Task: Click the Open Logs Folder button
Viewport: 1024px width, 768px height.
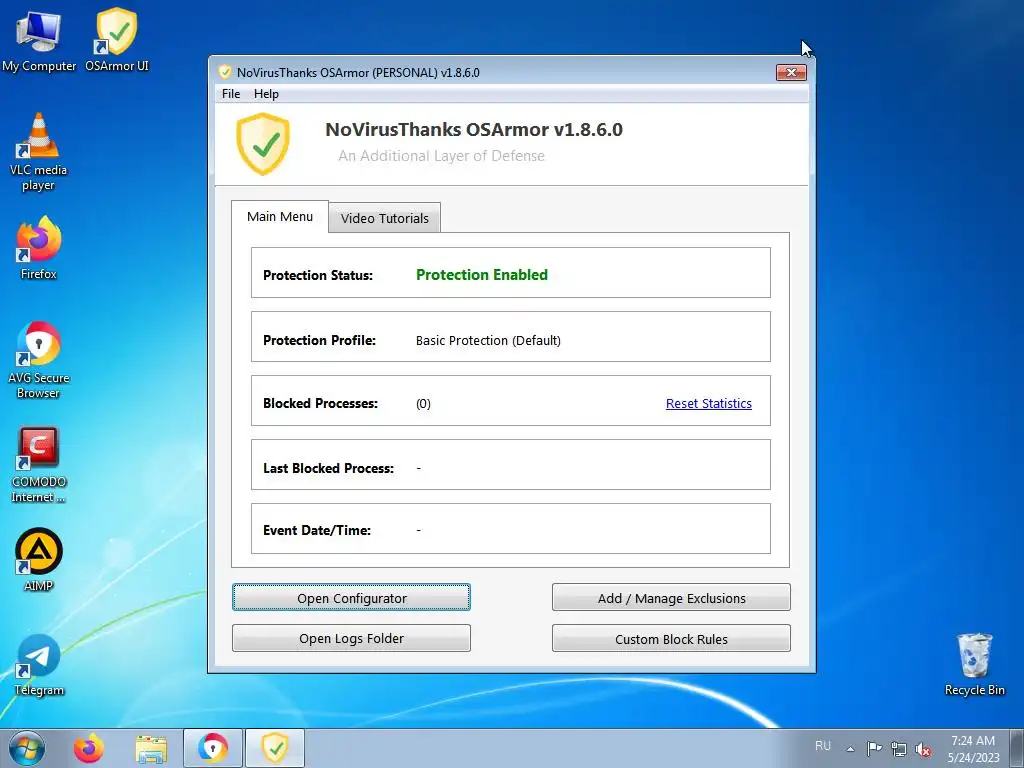Action: pyautogui.click(x=351, y=638)
